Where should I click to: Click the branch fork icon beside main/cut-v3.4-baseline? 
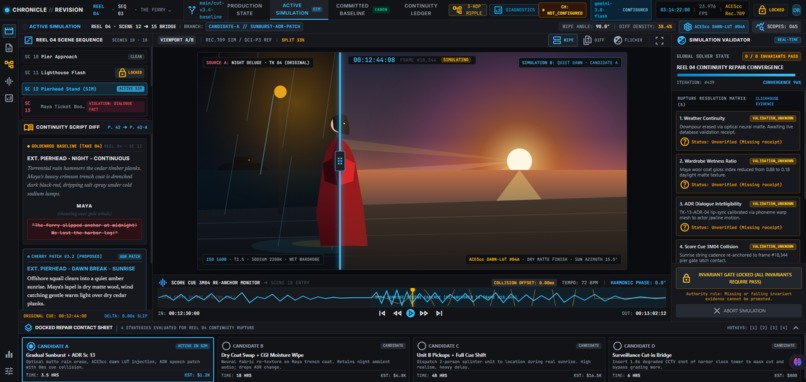[x=192, y=9]
